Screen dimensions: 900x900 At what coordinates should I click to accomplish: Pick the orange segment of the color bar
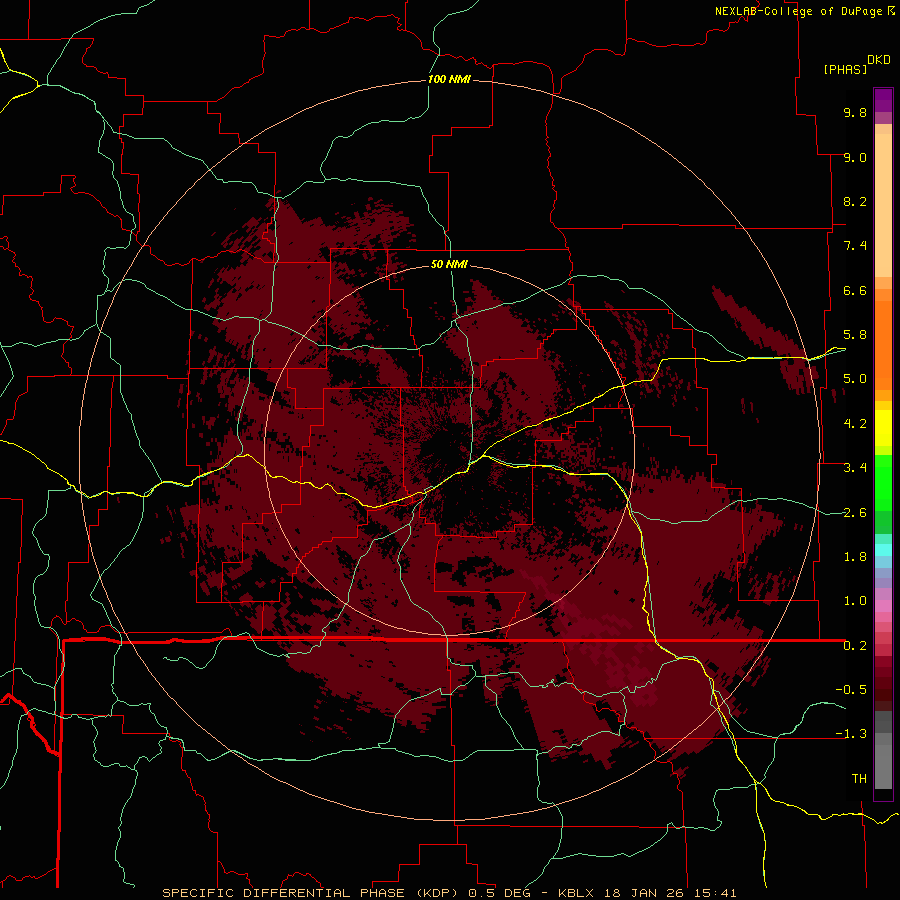[883, 344]
